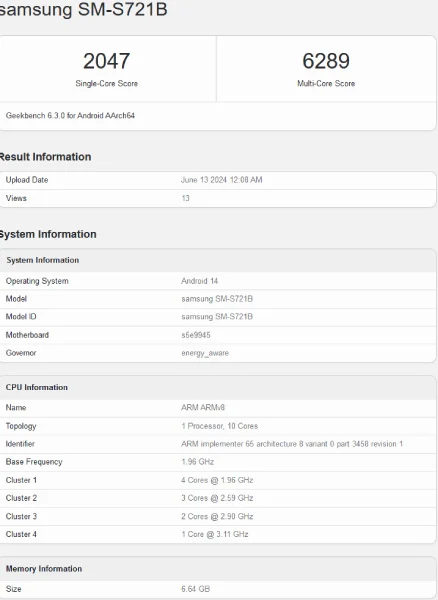Select the energy_aware governor value

coord(205,353)
